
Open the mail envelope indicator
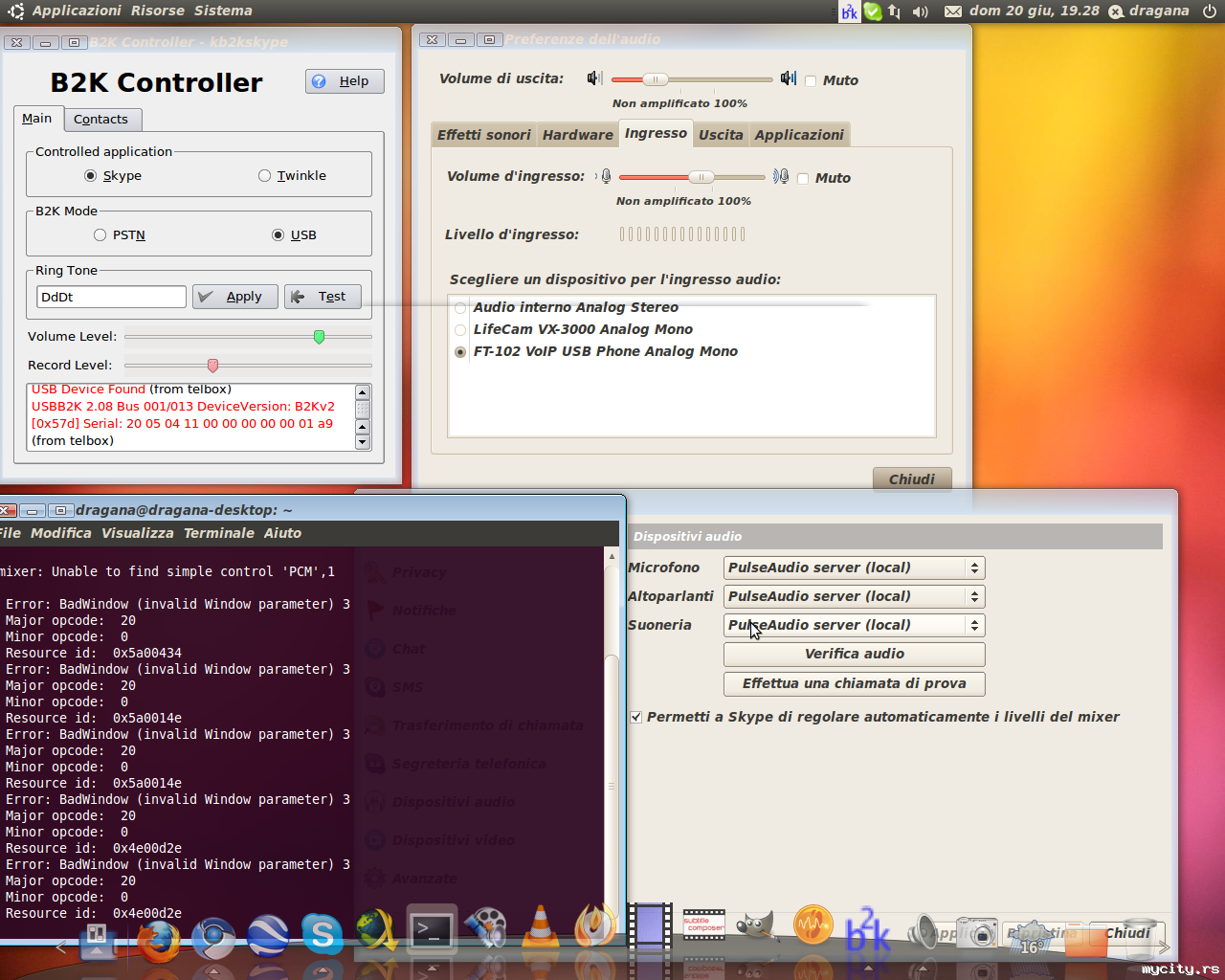pyautogui.click(x=953, y=11)
